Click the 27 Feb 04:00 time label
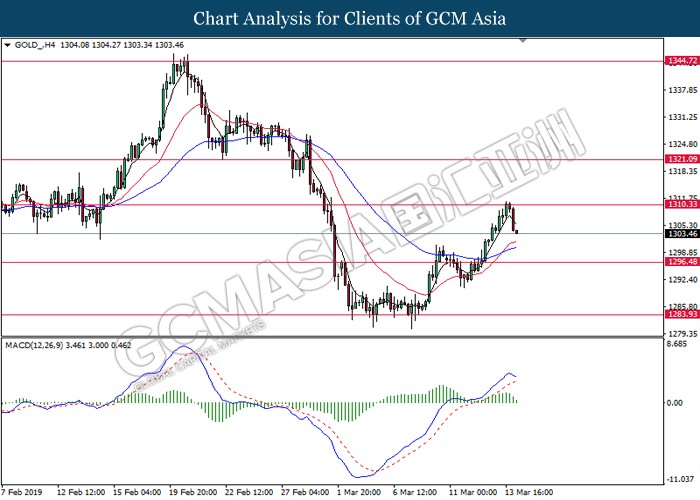 pos(305,492)
